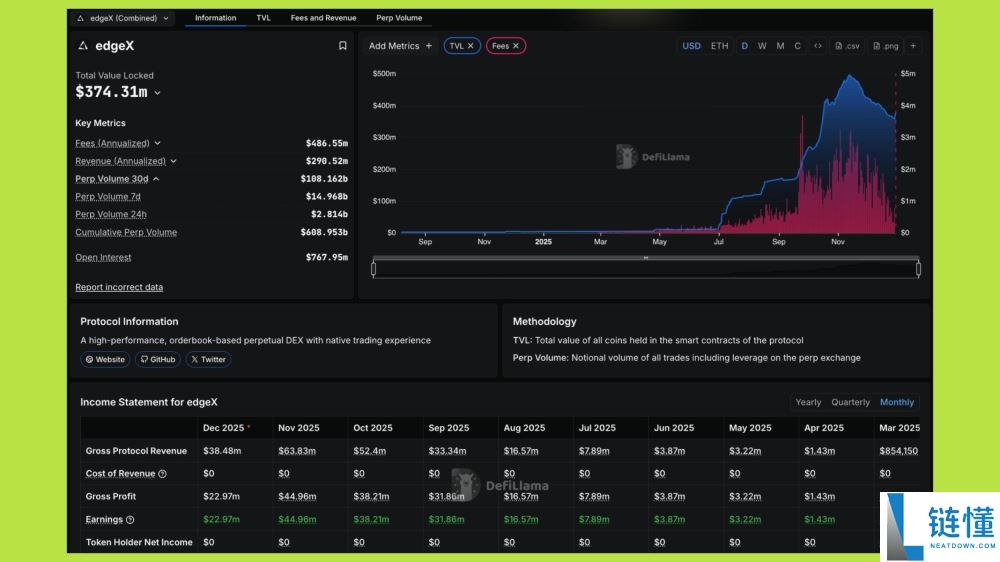Select cumulative (C) chart grouping
1000x562 pixels.
[797, 46]
